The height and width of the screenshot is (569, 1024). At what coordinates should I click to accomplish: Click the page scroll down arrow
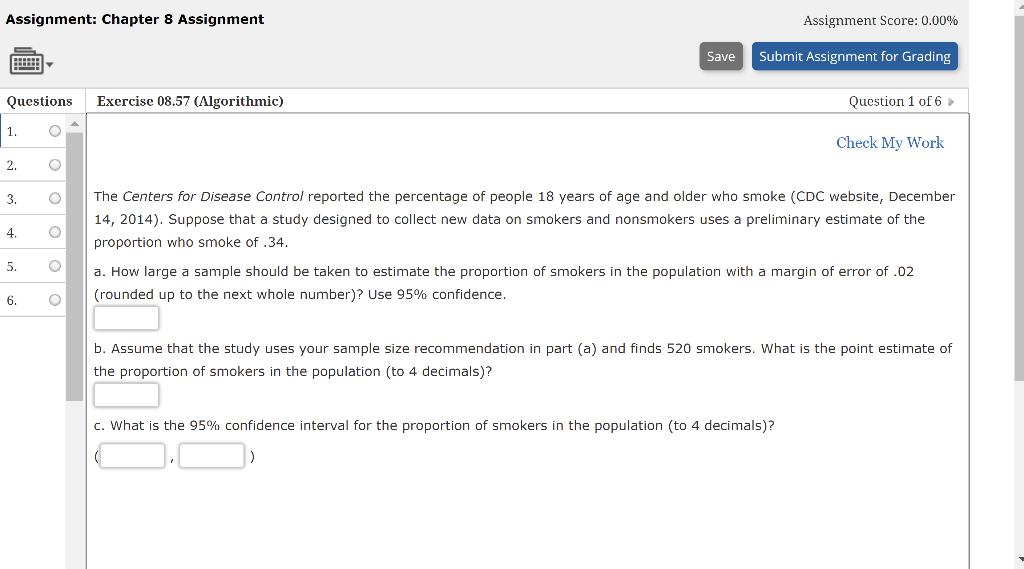pyautogui.click(x=1020, y=560)
